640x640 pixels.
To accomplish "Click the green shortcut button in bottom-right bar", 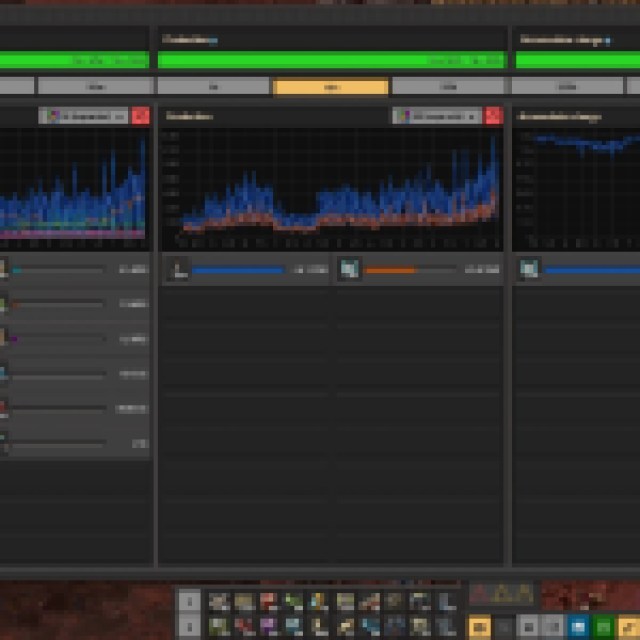I will pos(603,627).
